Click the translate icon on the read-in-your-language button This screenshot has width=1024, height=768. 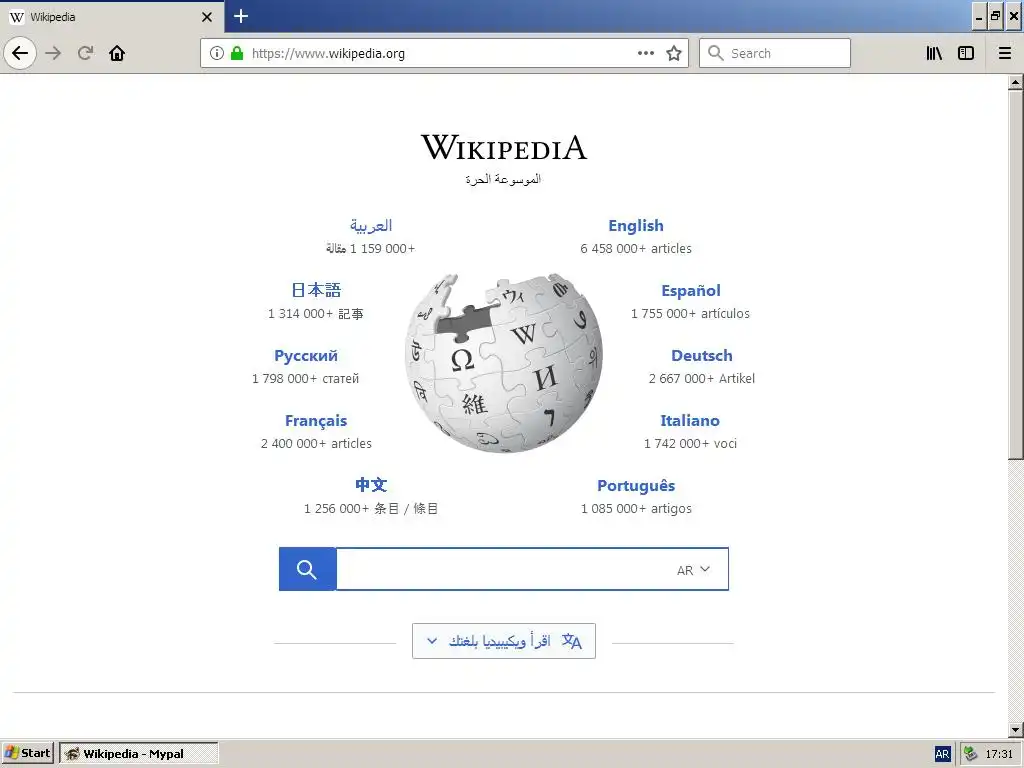[571, 641]
